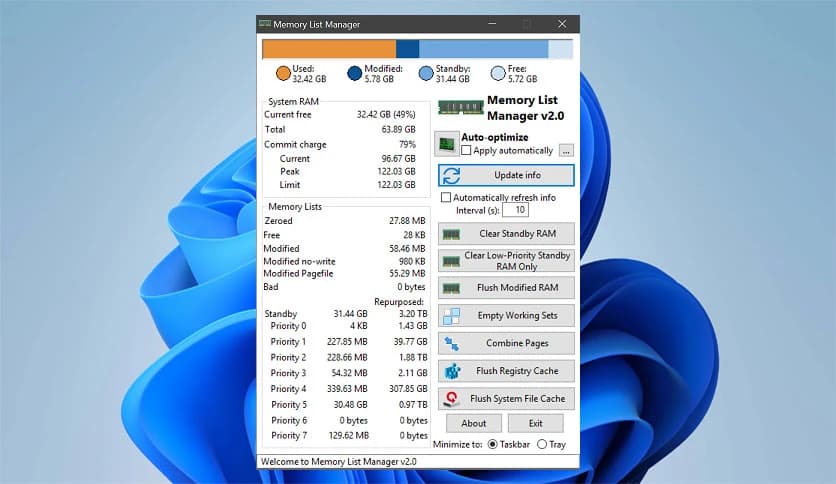Click the orange Used legend circle
This screenshot has width=836, height=484.
(283, 74)
